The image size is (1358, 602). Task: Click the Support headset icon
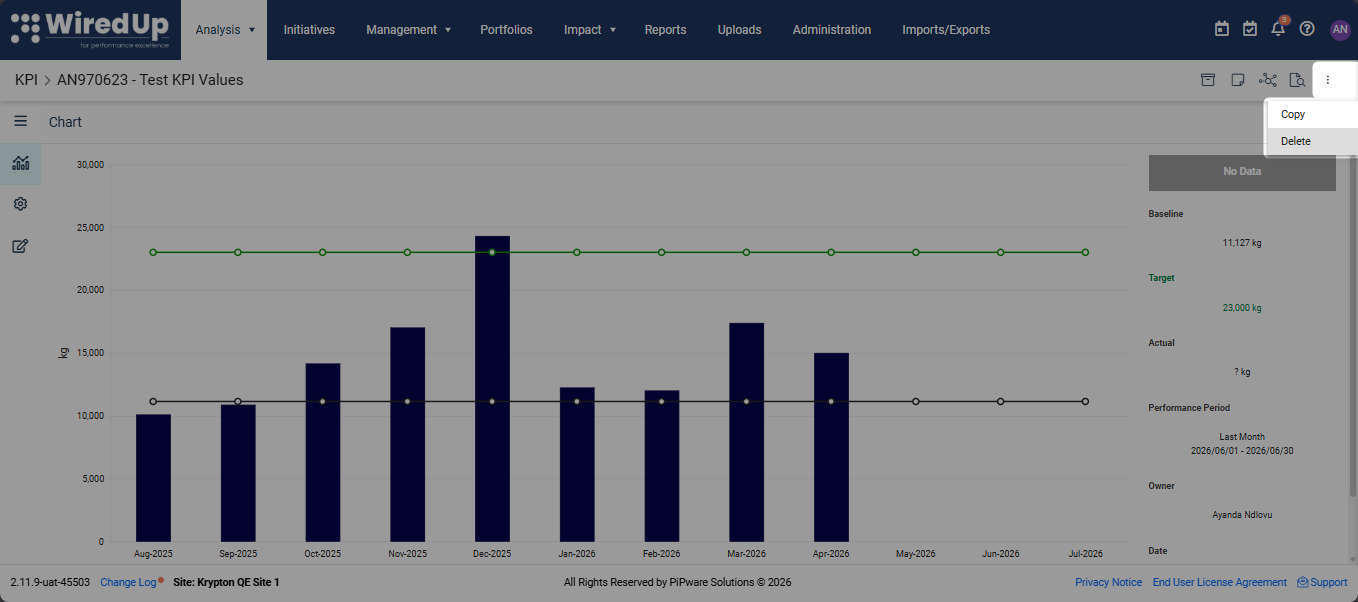click(1303, 582)
